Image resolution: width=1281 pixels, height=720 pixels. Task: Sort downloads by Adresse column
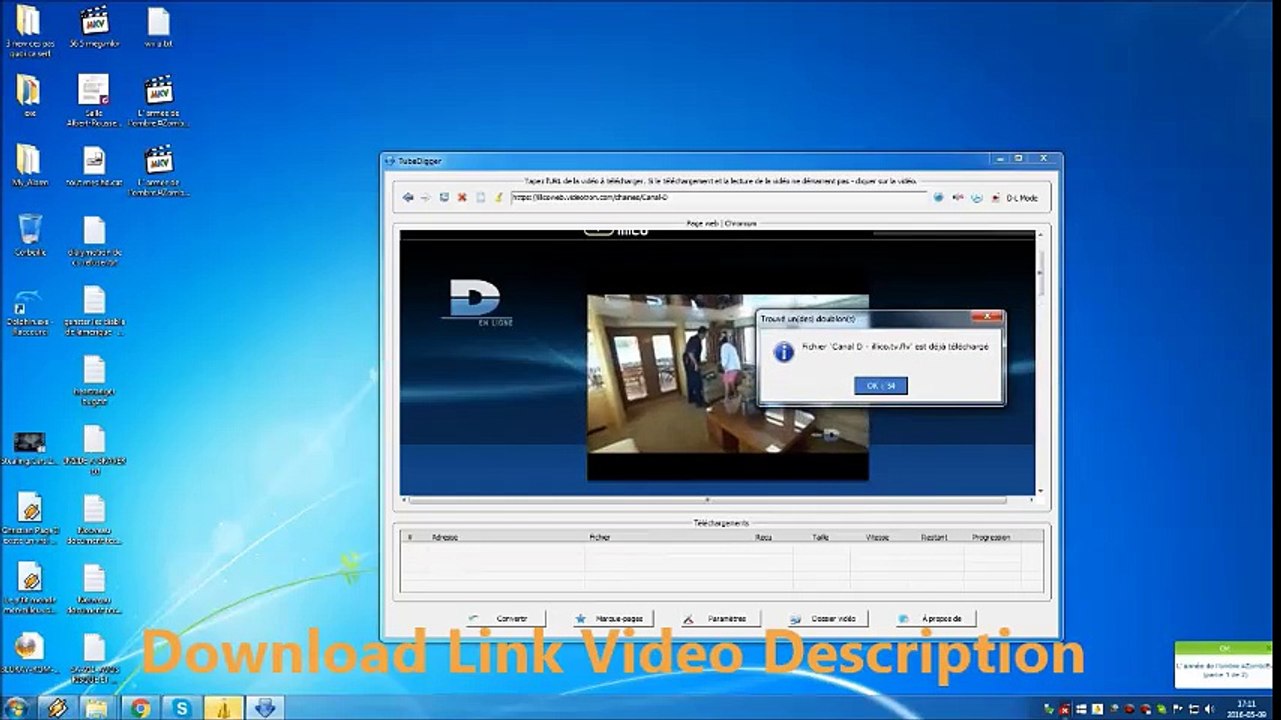point(506,538)
